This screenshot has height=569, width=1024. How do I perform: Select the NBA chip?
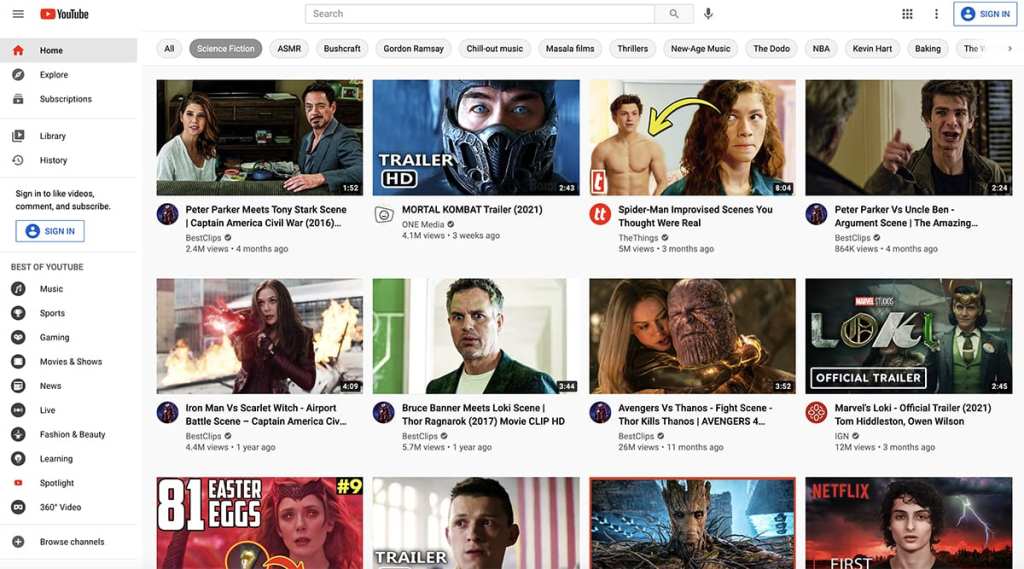pyautogui.click(x=821, y=48)
